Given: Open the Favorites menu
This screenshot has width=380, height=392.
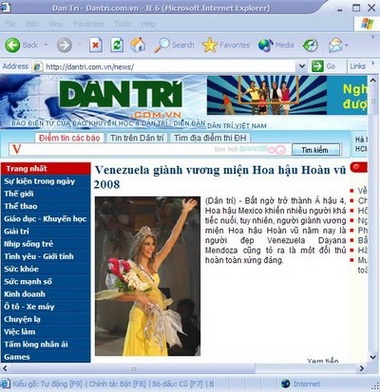Looking at the screenshot, I should pos(88,24).
